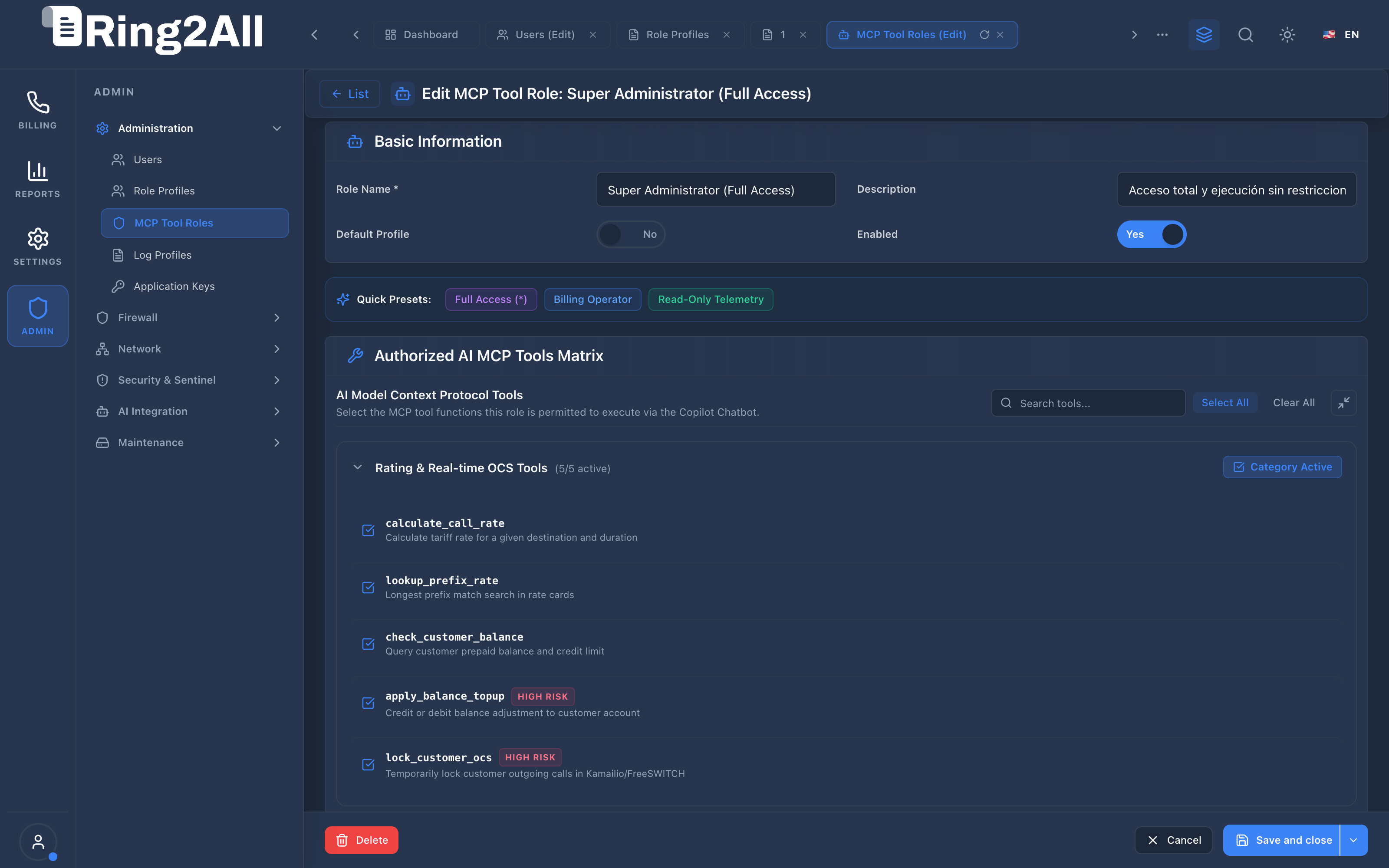Viewport: 1389px width, 868px height.
Task: Uncheck the apply_balance_topup tool
Action: (x=369, y=703)
